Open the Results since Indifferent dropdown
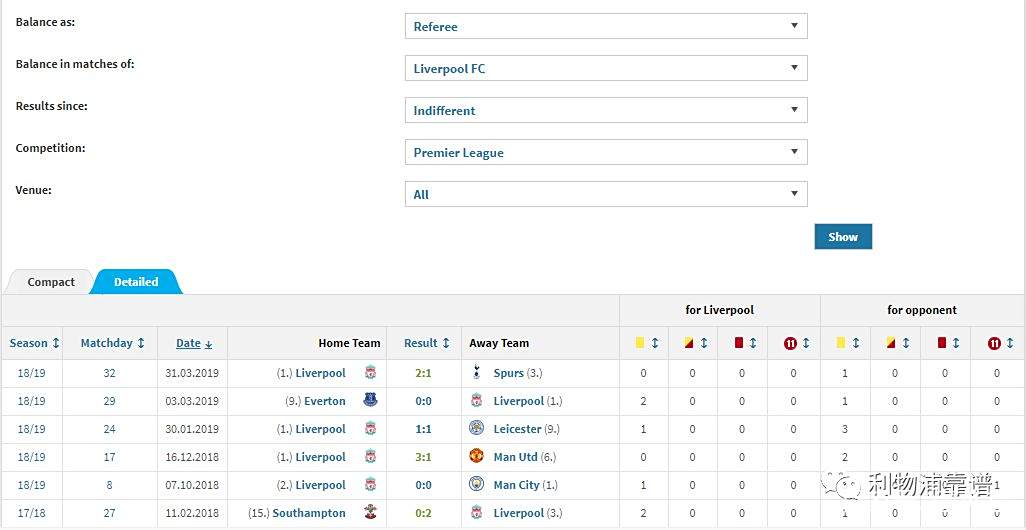This screenshot has width=1026, height=530. (x=606, y=110)
